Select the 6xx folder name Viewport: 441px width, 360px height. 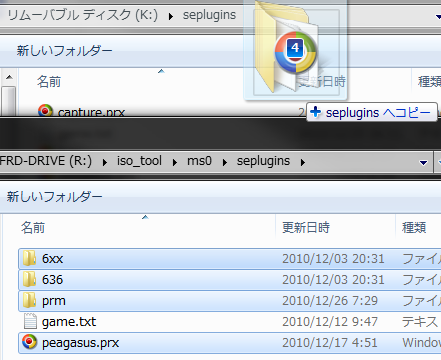[52, 259]
